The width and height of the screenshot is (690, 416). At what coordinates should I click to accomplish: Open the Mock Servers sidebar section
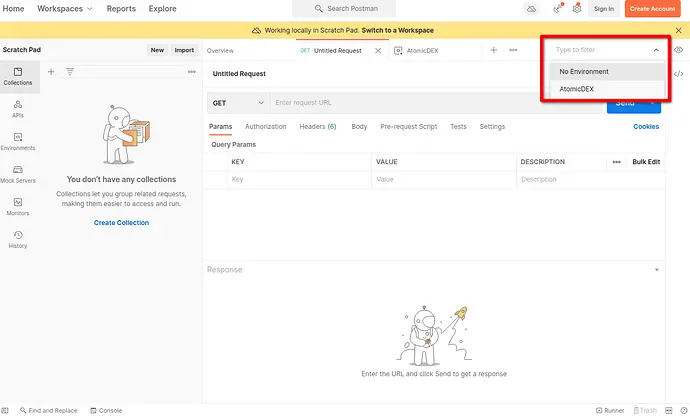pyautogui.click(x=18, y=174)
